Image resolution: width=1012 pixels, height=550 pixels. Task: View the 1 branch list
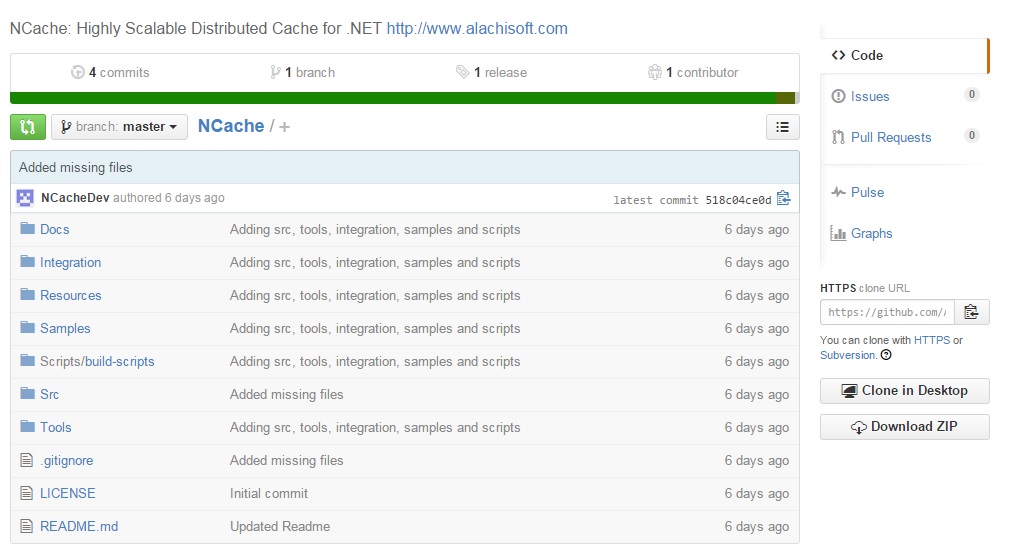[303, 72]
